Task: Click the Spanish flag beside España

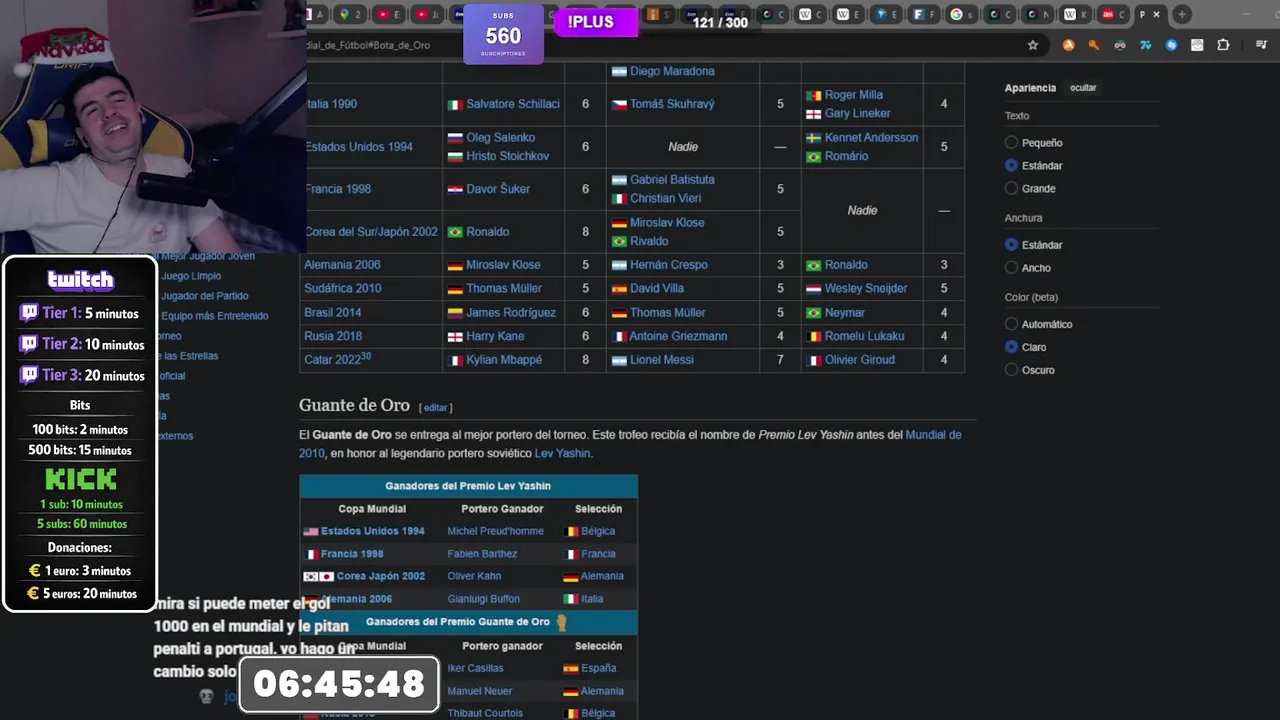Action: pos(571,669)
